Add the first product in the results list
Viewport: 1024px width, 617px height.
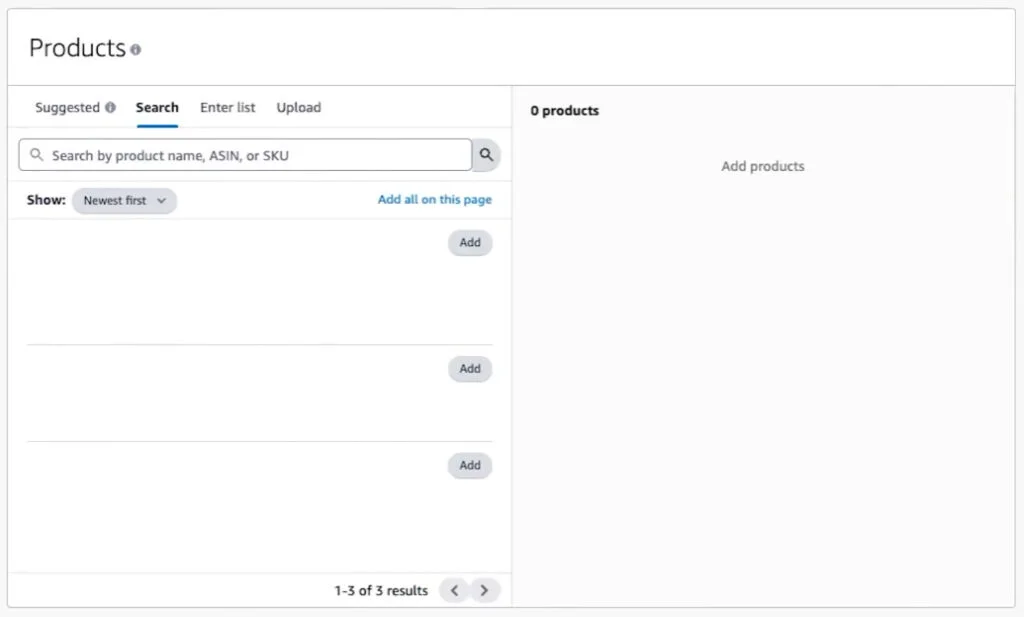tap(470, 242)
